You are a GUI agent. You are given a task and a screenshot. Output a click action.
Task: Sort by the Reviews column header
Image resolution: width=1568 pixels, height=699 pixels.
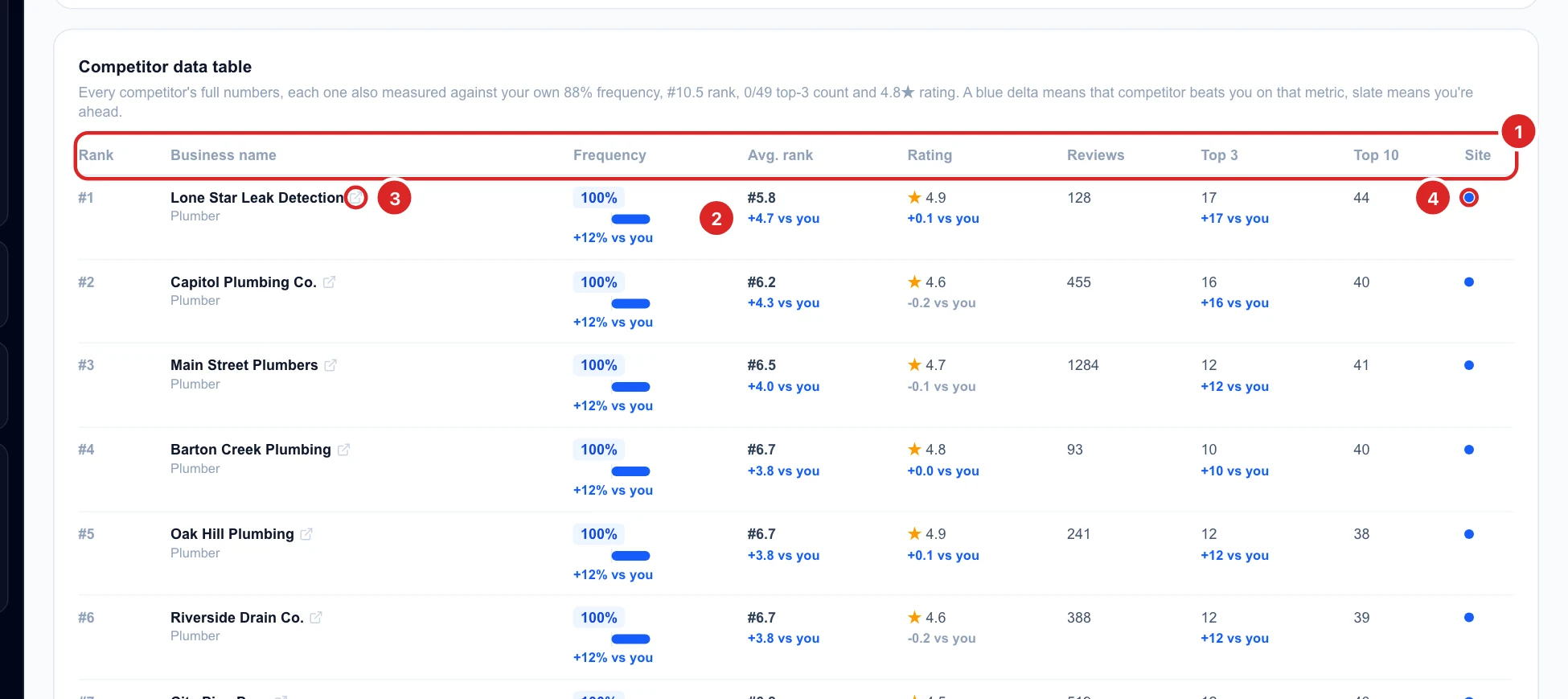[1095, 155]
